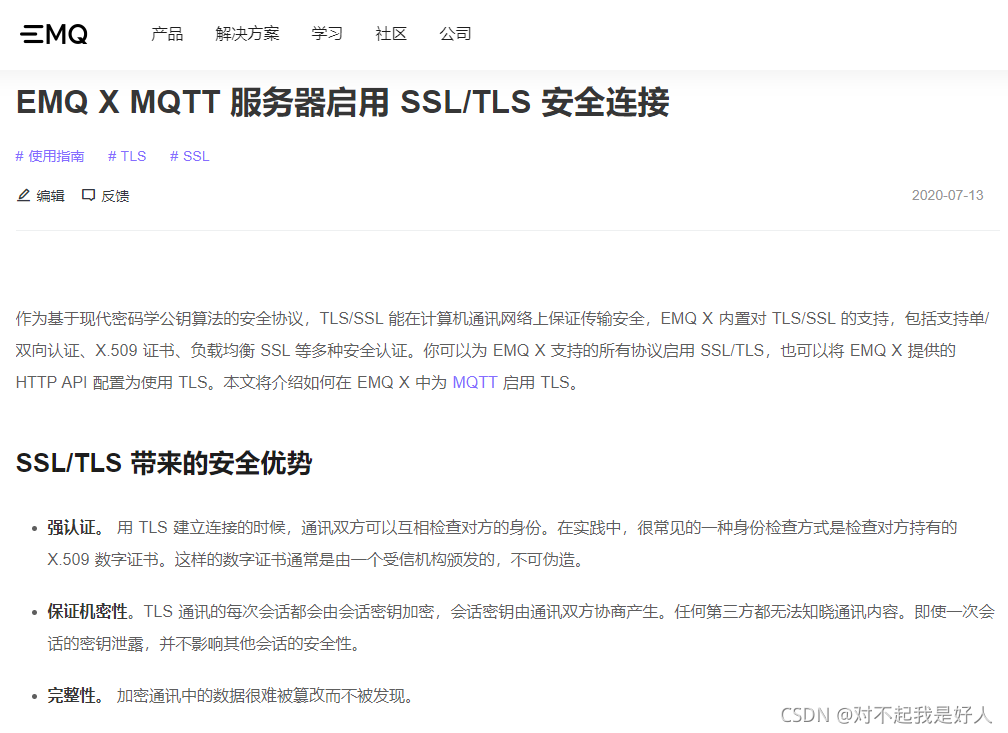Open the # 使用指南 tag
Viewport: 1008px width, 733px height.
(50, 156)
